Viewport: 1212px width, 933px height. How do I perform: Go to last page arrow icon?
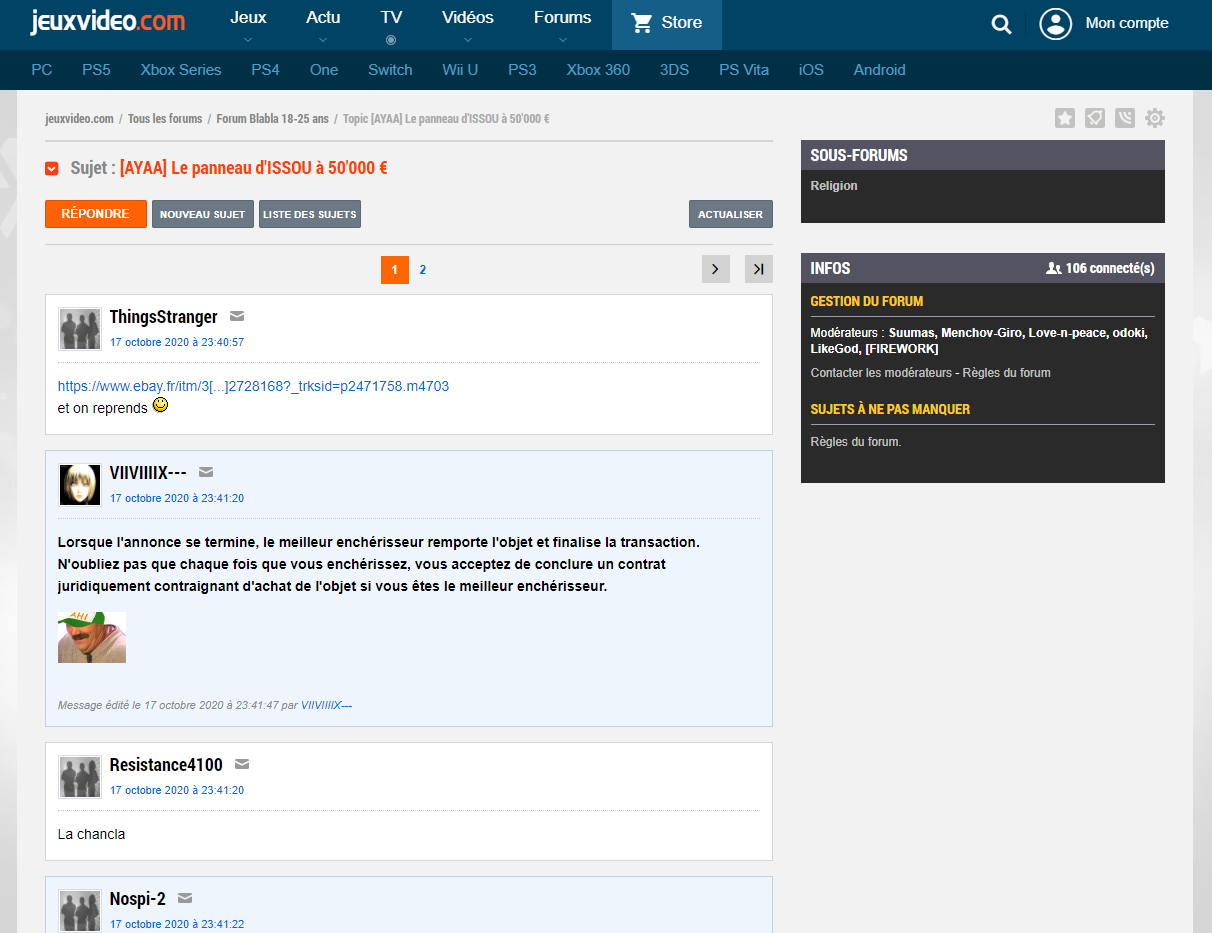(x=759, y=269)
